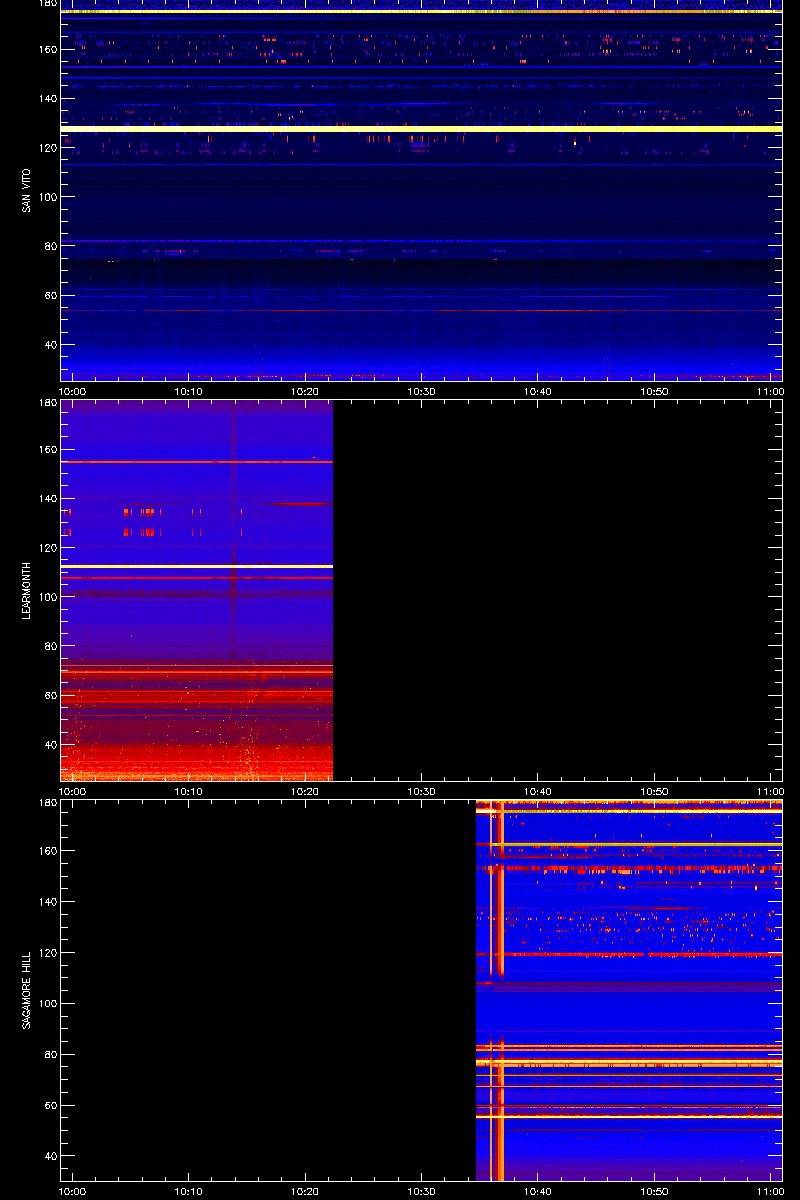Click 10:30 label under Learmonth panel
Viewport: 800px width, 1200px height.
tap(422, 791)
